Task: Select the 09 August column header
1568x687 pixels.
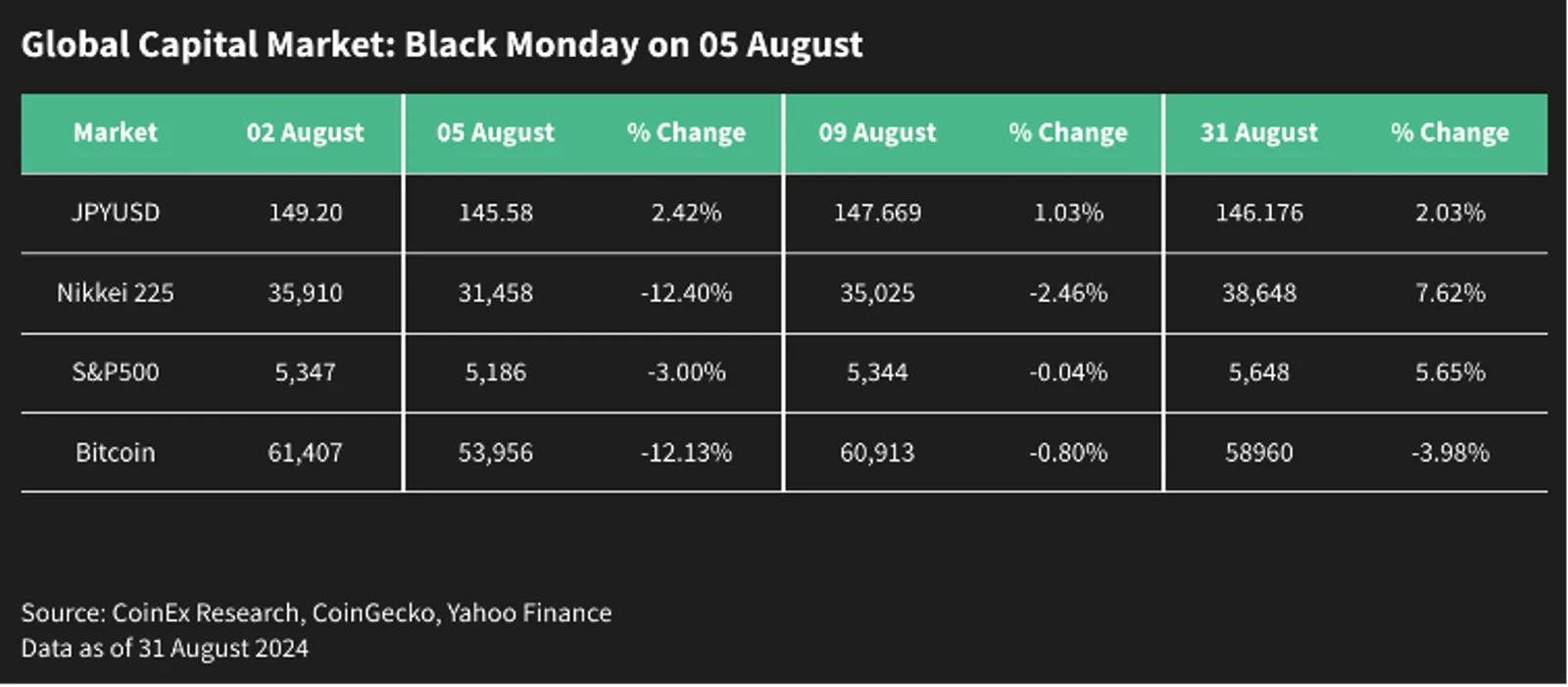Action: [x=877, y=132]
